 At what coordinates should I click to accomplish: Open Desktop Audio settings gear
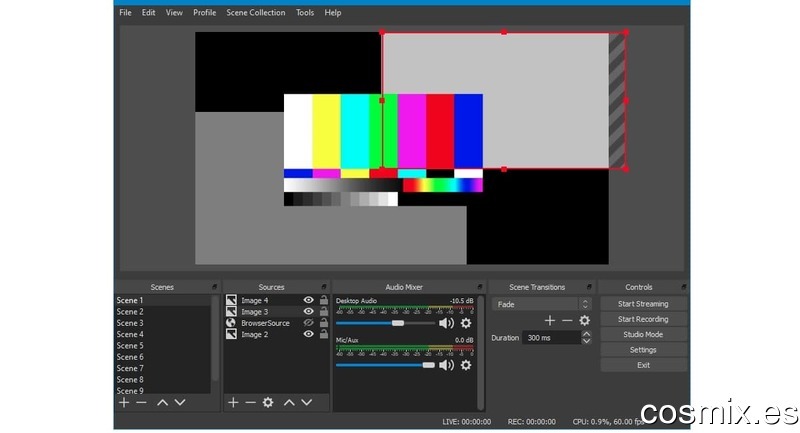[x=466, y=323]
